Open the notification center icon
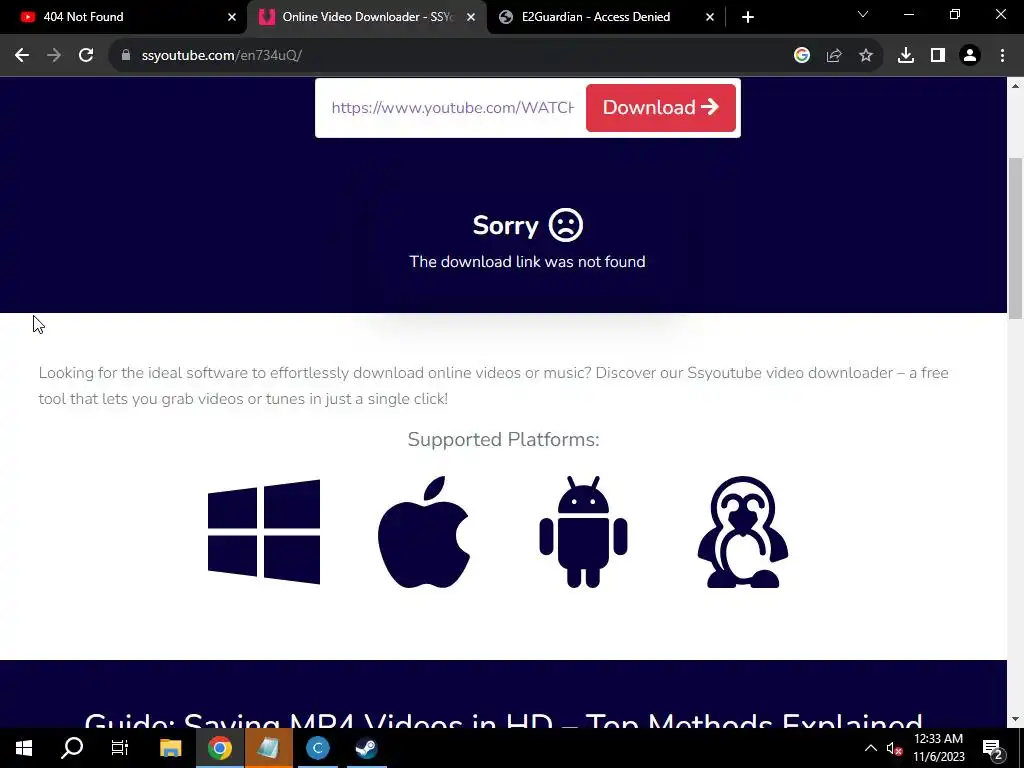Image resolution: width=1024 pixels, height=768 pixels. pyautogui.click(x=993, y=748)
